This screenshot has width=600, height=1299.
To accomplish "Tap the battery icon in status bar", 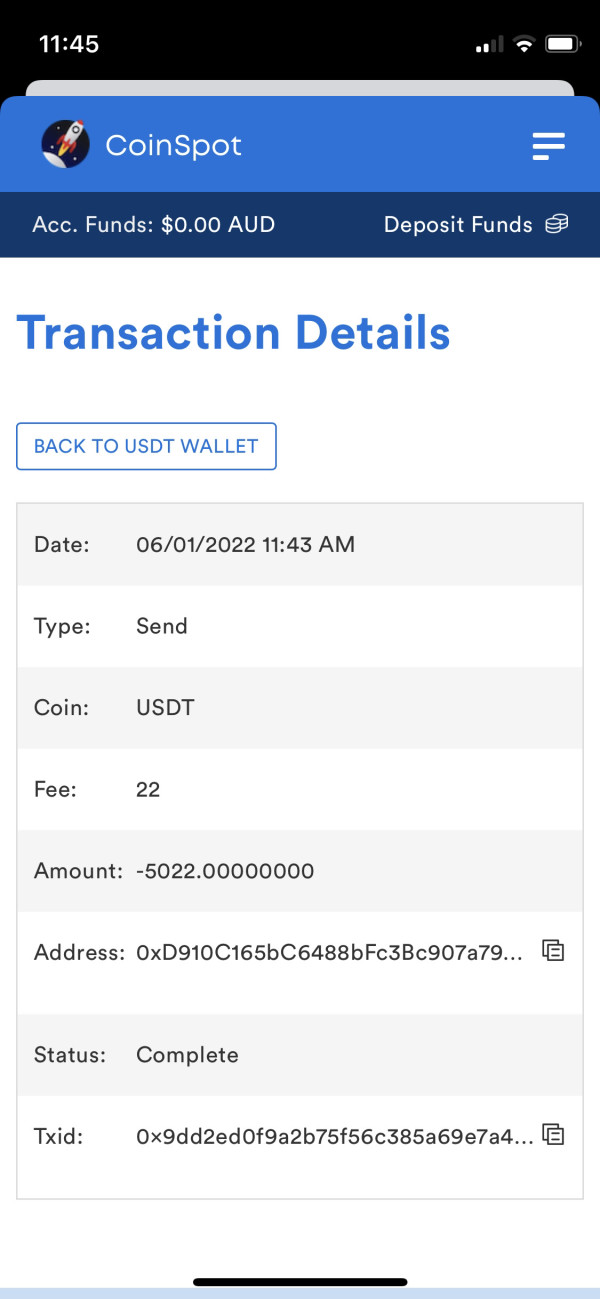I will click(x=562, y=45).
